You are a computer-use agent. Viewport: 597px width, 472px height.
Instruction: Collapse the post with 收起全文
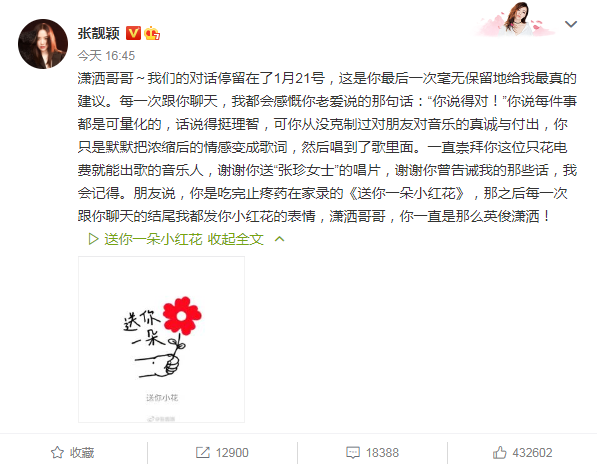tap(236, 239)
